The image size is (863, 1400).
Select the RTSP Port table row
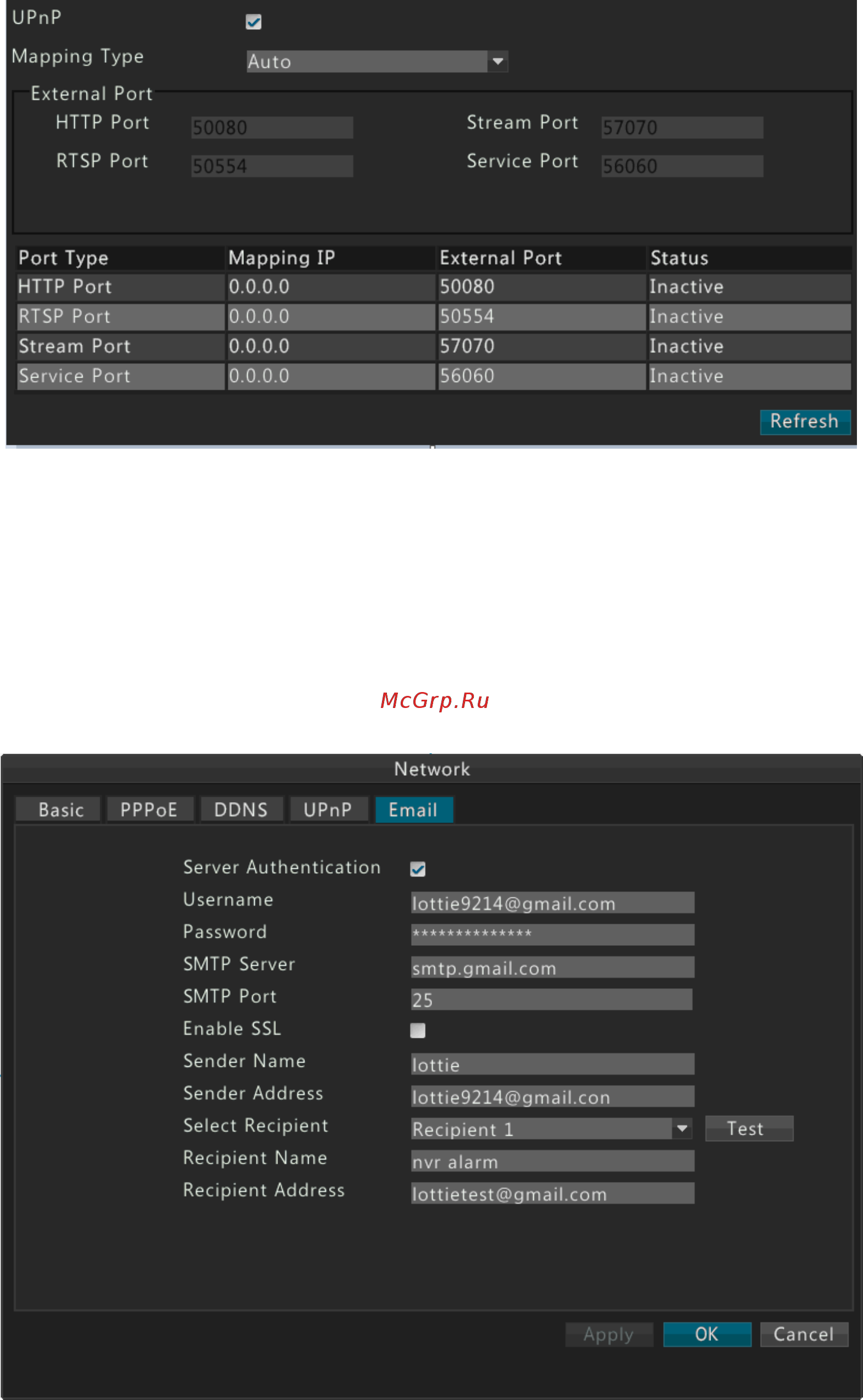click(434, 317)
